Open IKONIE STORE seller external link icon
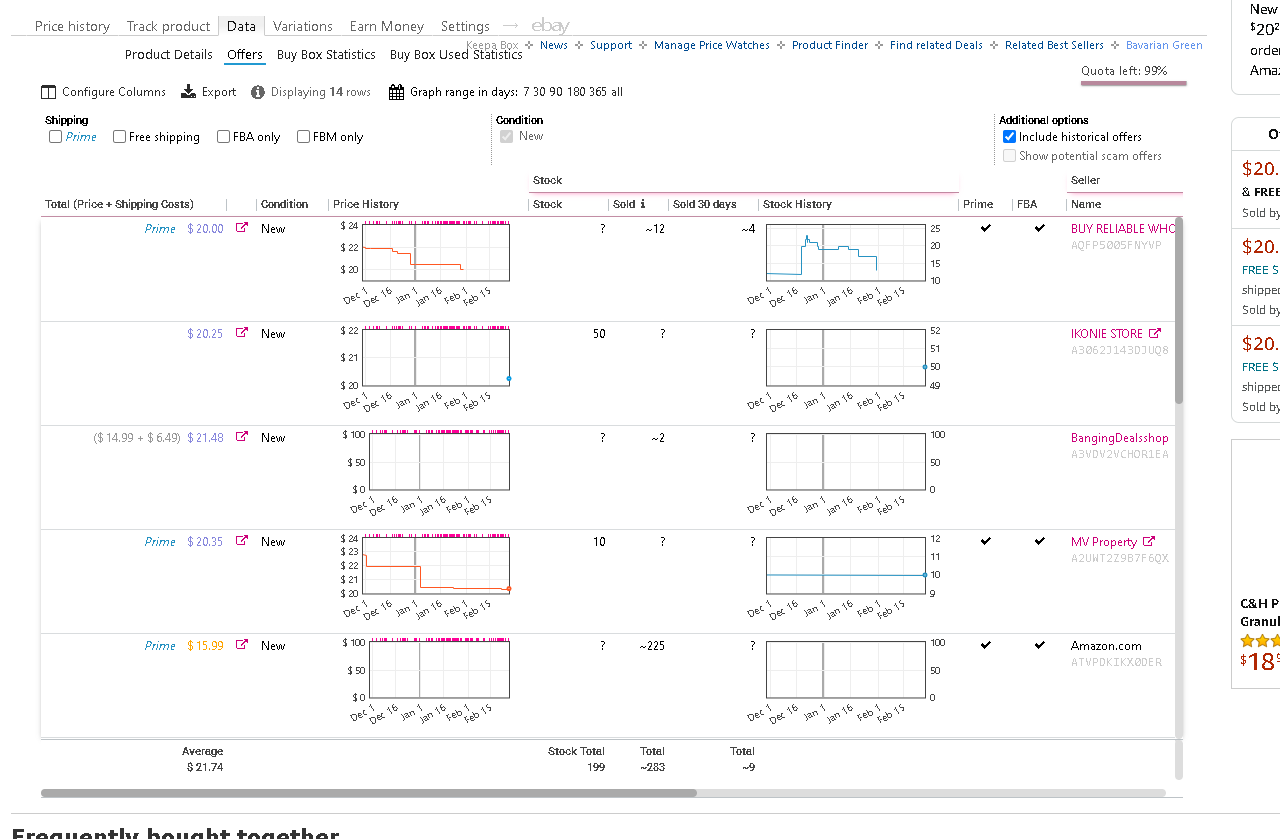The height and width of the screenshot is (839, 1280). click(1155, 333)
